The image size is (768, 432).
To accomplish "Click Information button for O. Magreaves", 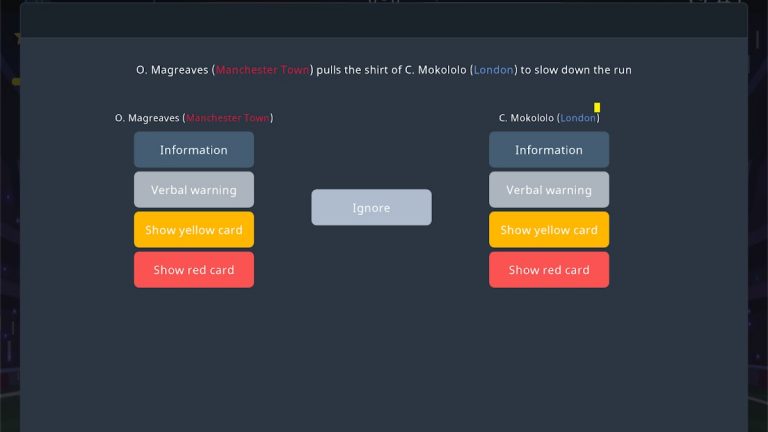I will [193, 150].
